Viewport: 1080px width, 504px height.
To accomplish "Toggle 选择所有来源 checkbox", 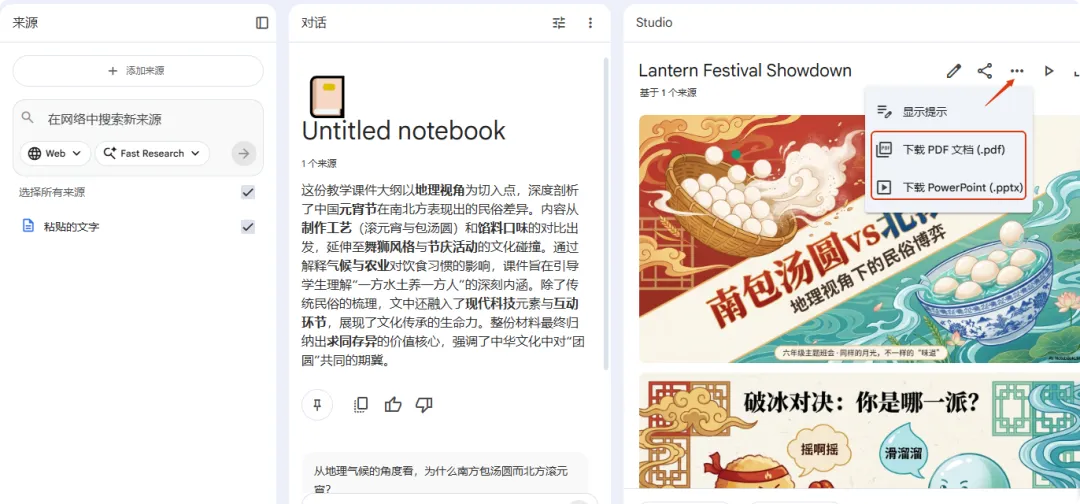I will coord(248,193).
